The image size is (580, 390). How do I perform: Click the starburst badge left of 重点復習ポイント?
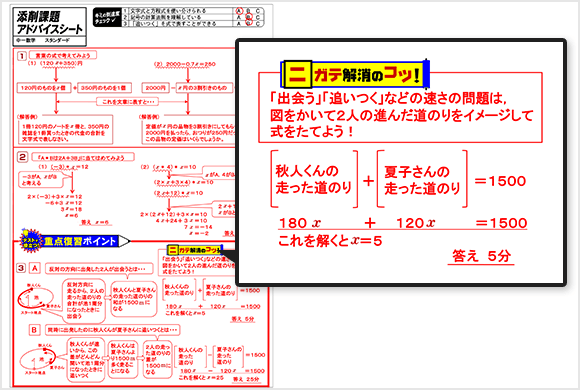pos(31,241)
